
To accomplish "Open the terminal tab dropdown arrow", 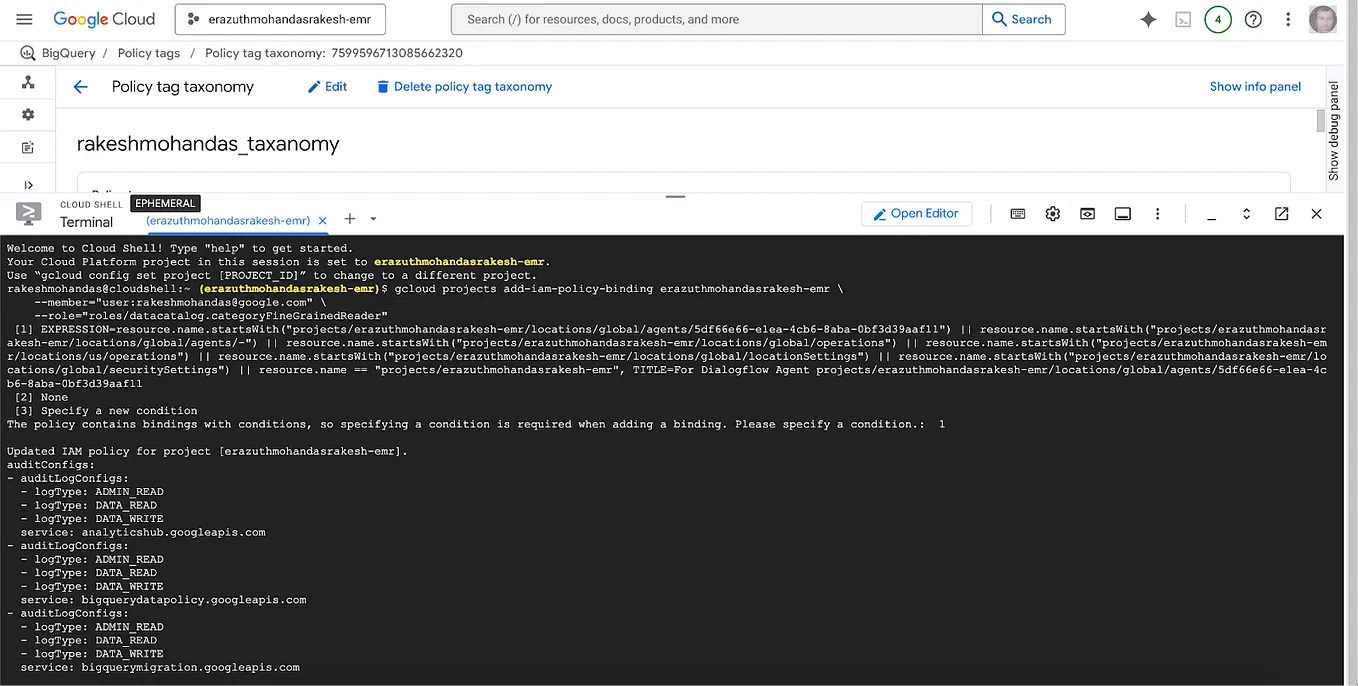I will 374,218.
